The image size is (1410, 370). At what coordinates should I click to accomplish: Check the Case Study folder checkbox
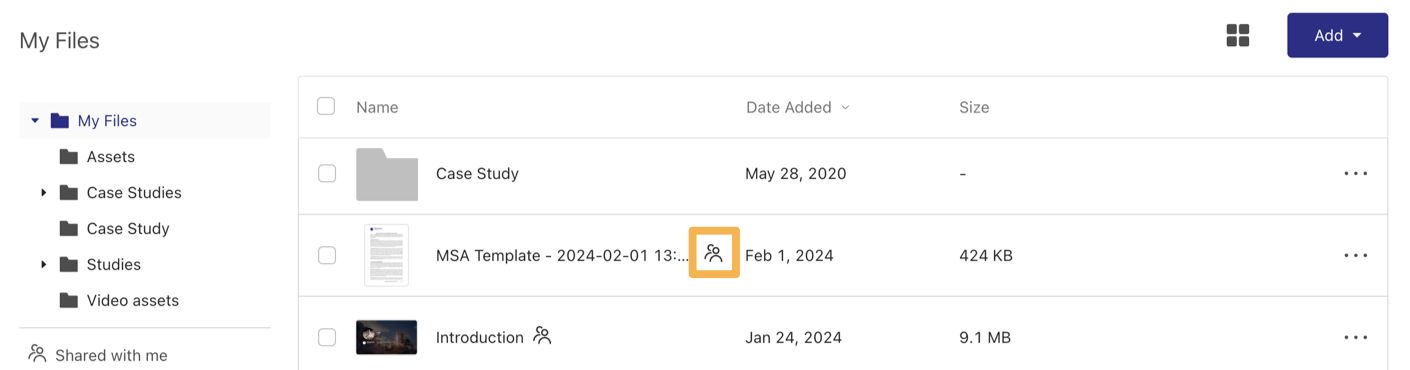pyautogui.click(x=327, y=173)
